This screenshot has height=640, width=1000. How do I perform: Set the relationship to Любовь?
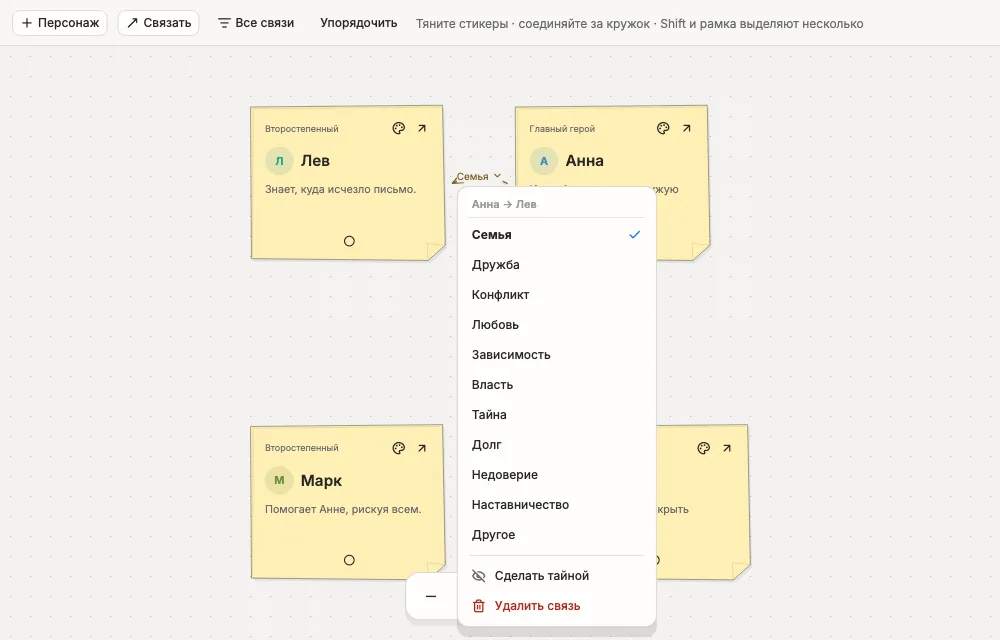click(557, 324)
